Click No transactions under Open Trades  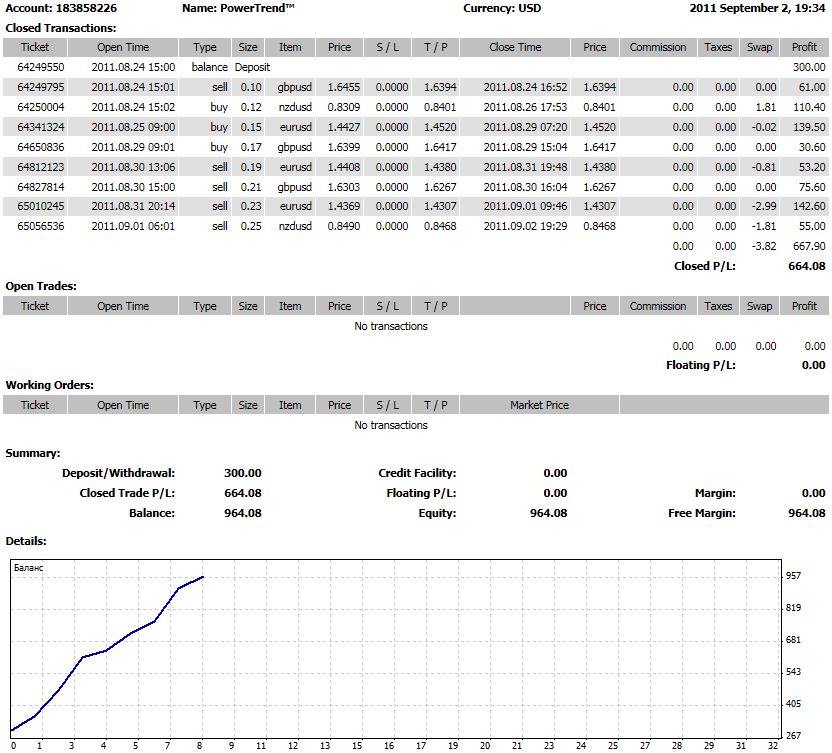(391, 326)
